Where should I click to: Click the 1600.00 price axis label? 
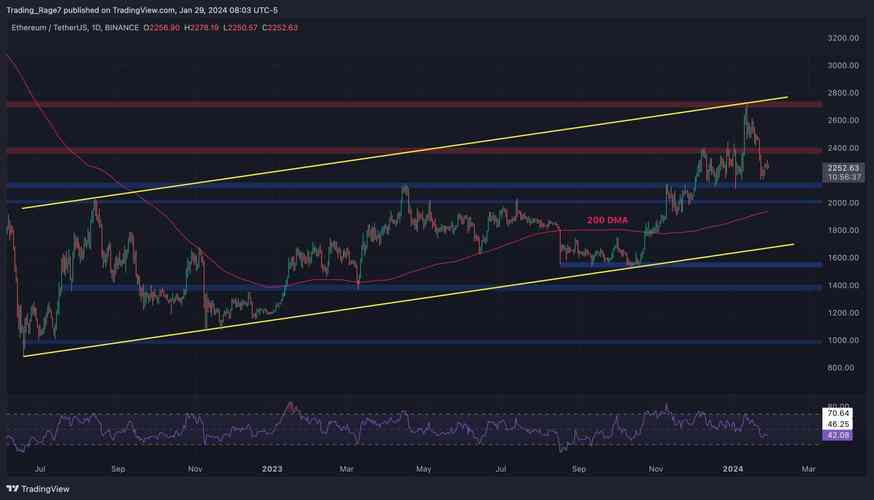pyautogui.click(x=843, y=258)
